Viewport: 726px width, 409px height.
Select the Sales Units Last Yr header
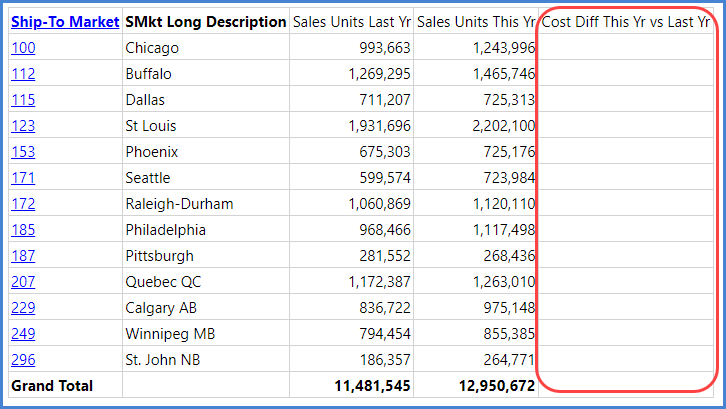pos(351,22)
